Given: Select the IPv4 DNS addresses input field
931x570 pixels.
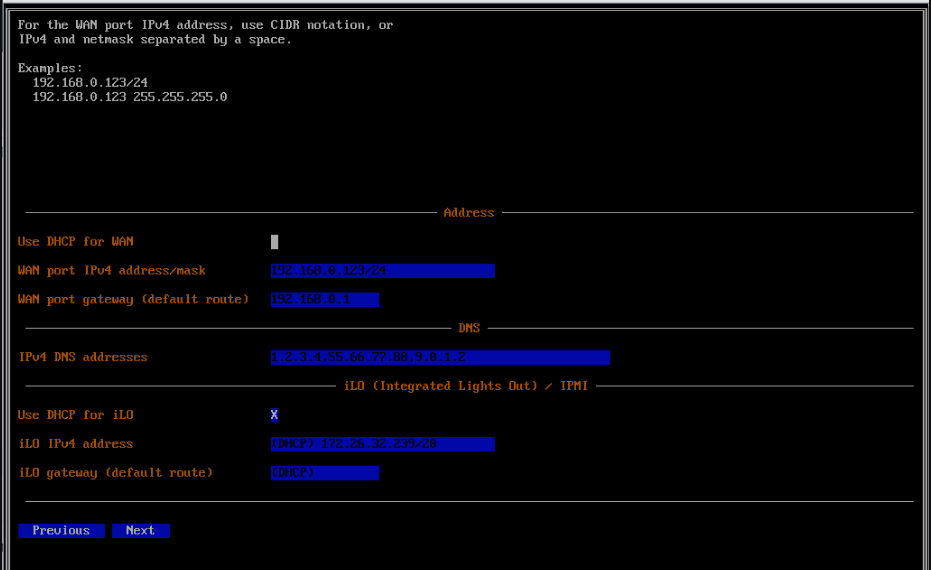Looking at the screenshot, I should pyautogui.click(x=440, y=358).
